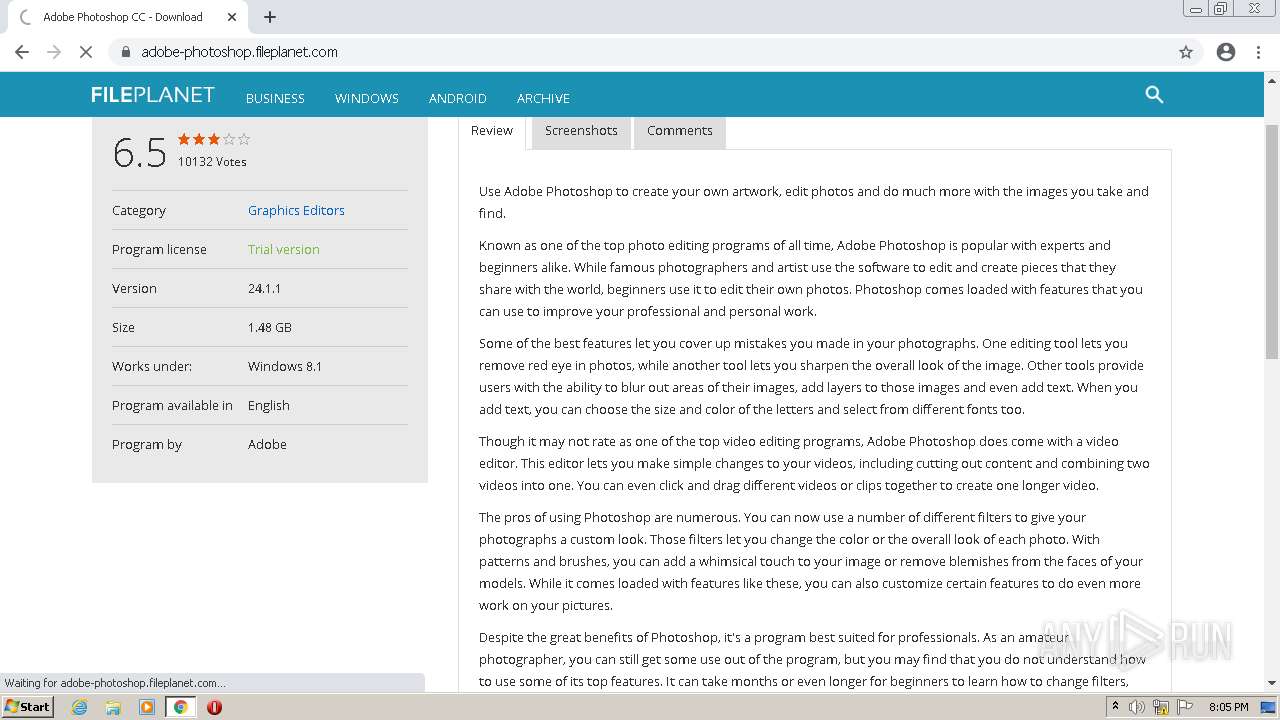Viewport: 1280px width, 720px height.
Task: Click the page vertical scrollbar thumb
Action: (1272, 240)
